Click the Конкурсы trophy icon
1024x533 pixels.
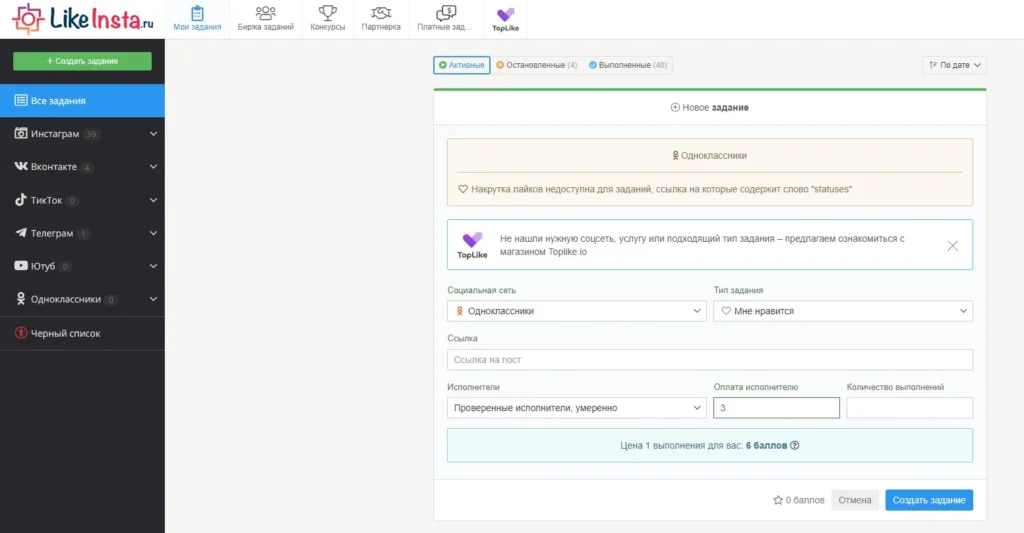pyautogui.click(x=327, y=13)
